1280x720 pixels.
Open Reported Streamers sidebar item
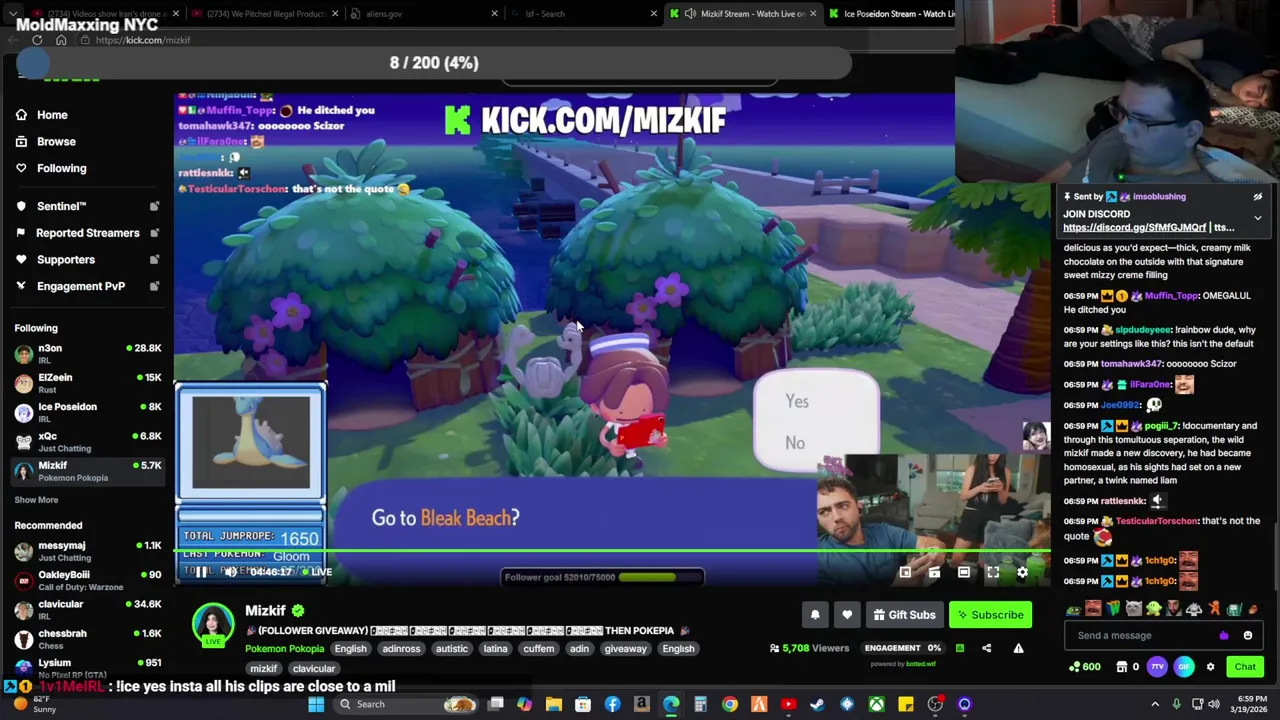(x=87, y=233)
